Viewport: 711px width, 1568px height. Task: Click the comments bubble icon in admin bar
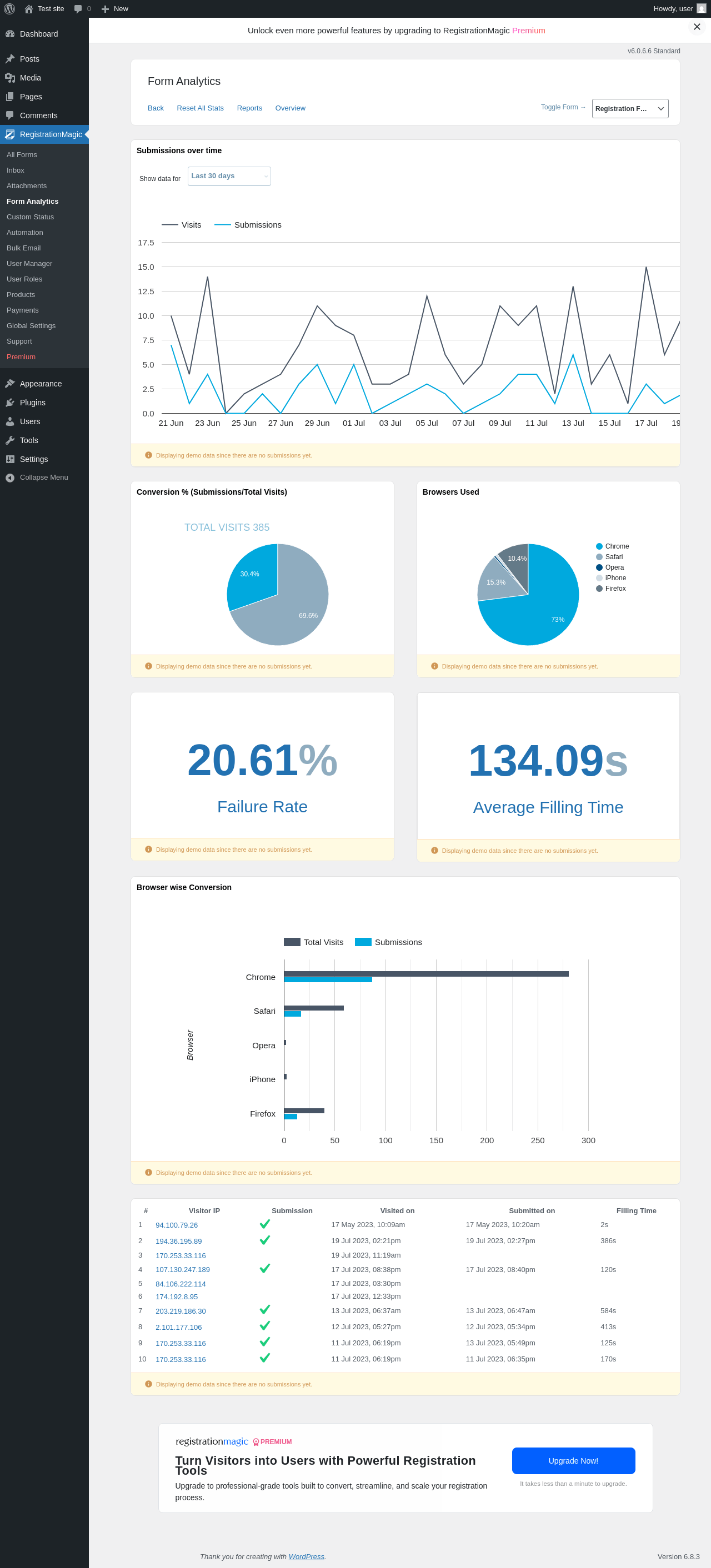pos(78,9)
